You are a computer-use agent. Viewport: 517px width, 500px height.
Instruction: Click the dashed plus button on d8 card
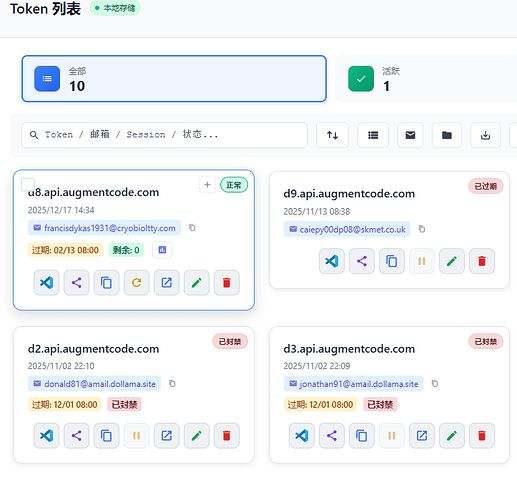point(207,185)
